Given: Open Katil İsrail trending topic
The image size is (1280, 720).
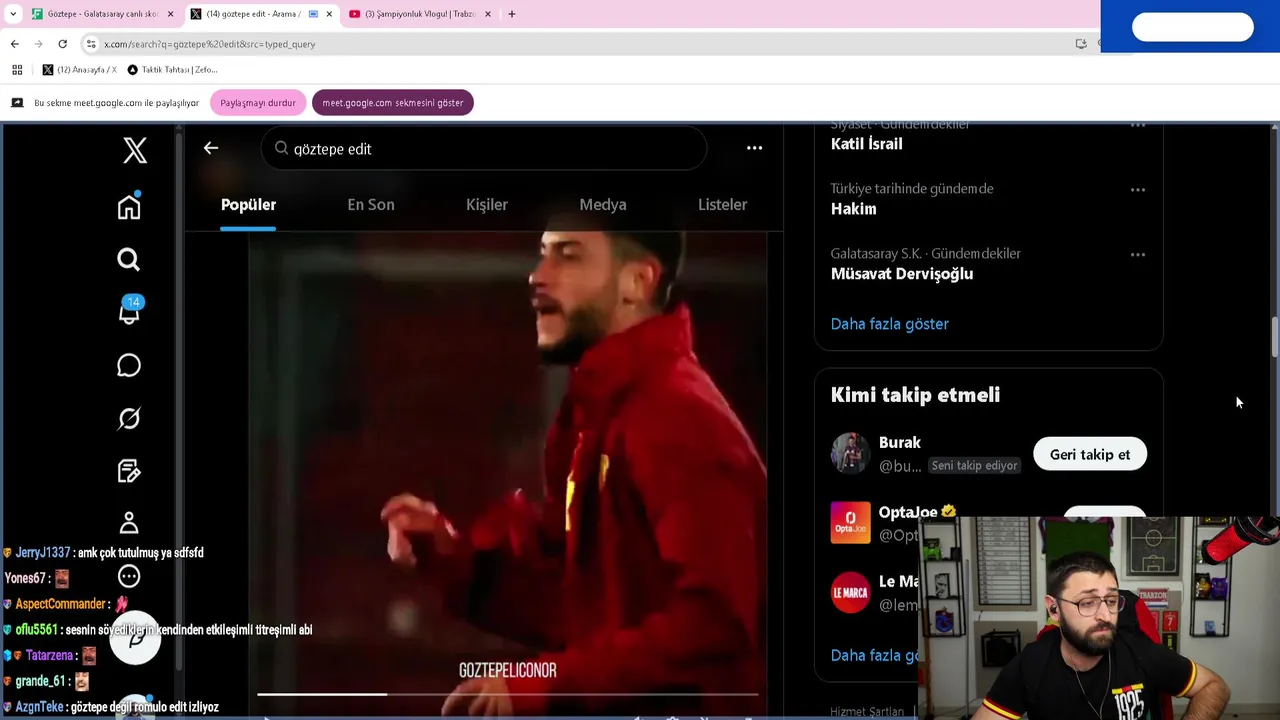Looking at the screenshot, I should (866, 143).
